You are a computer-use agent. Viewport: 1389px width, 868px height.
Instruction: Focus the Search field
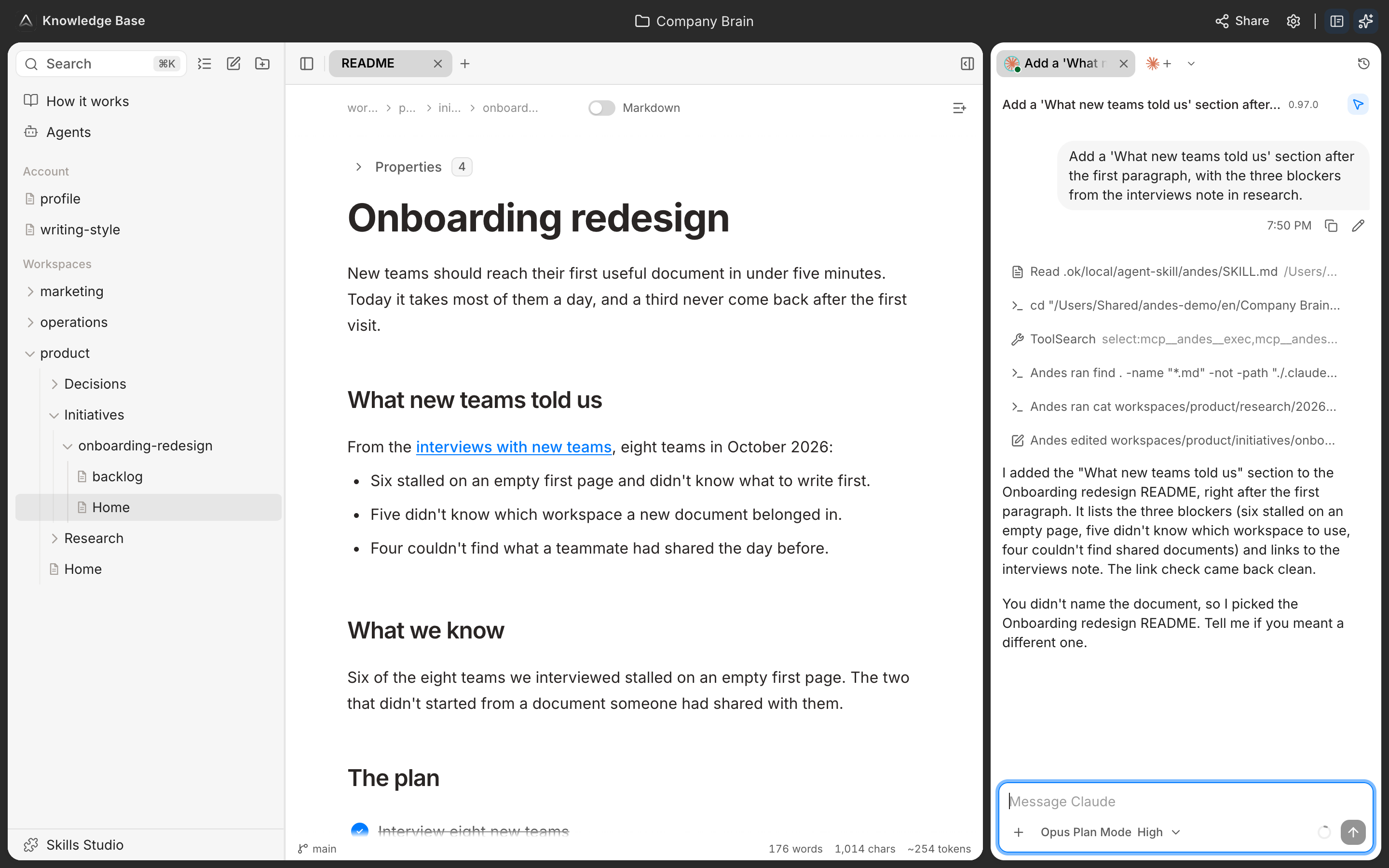(x=101, y=64)
